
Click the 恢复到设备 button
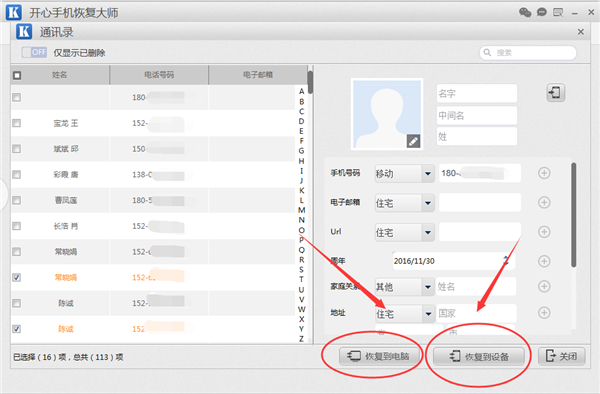coord(479,357)
